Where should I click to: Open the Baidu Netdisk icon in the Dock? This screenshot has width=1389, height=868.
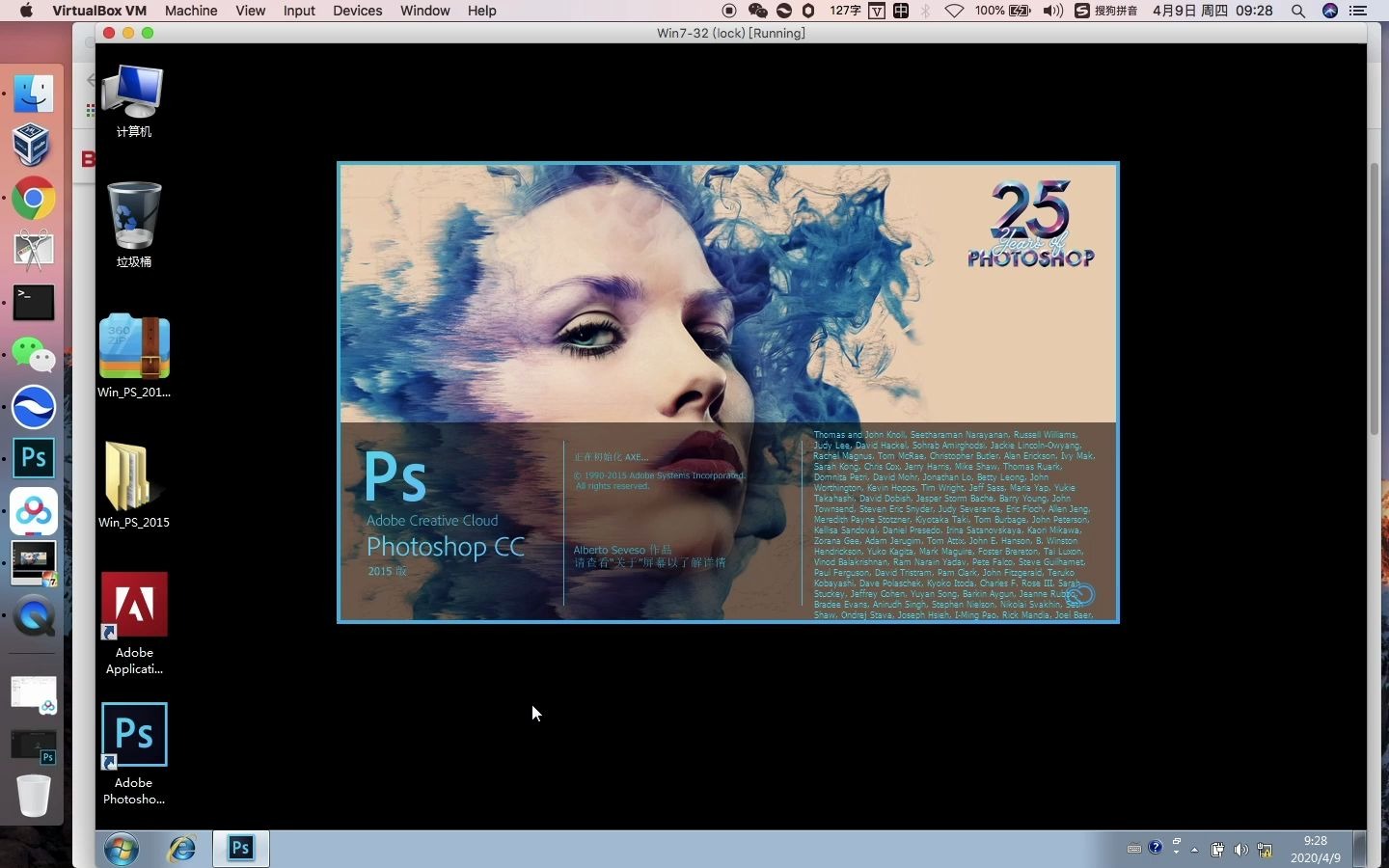tap(33, 511)
